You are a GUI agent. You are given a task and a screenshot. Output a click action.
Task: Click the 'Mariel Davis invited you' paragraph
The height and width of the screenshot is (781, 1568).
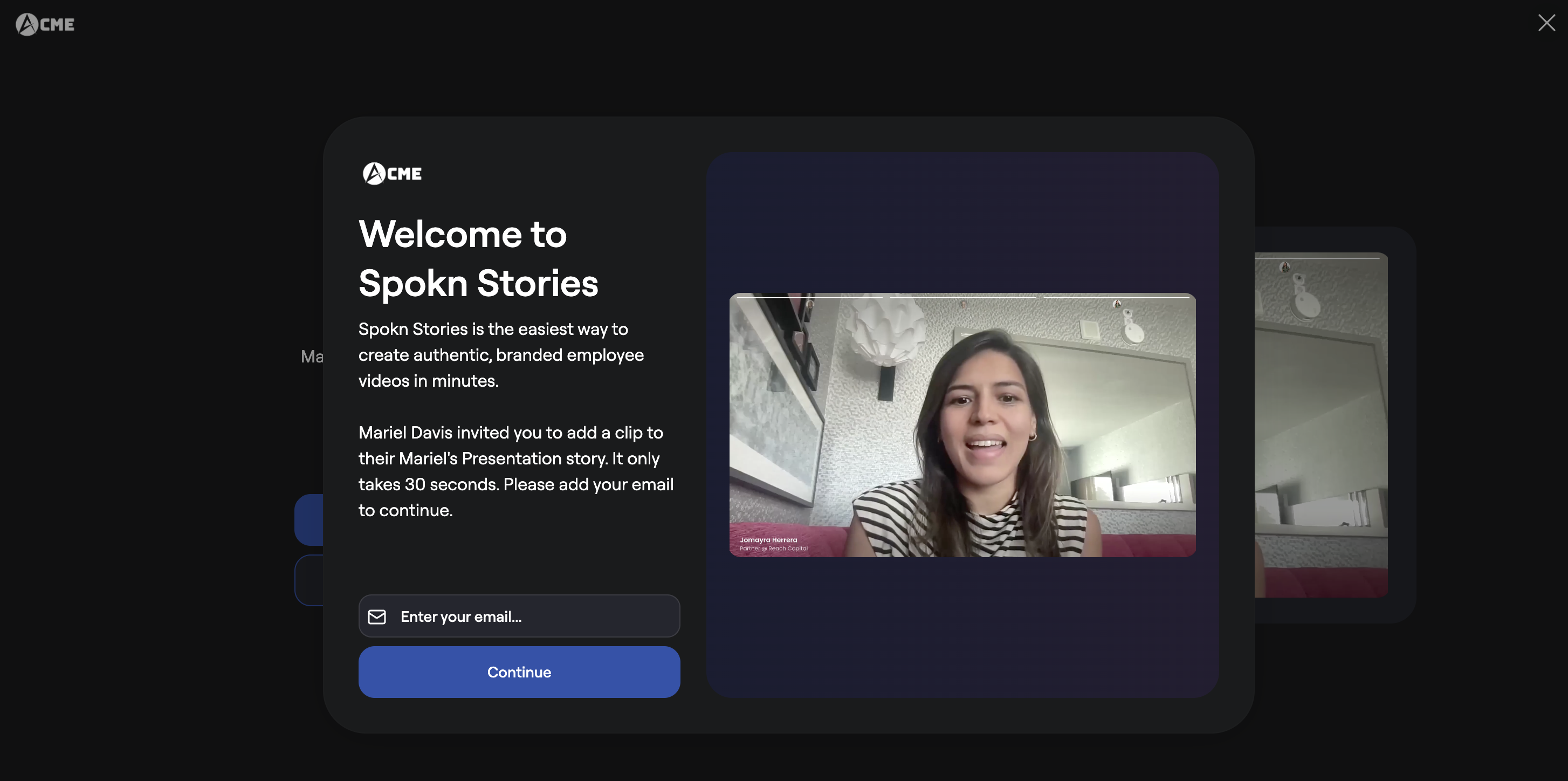[x=516, y=471]
